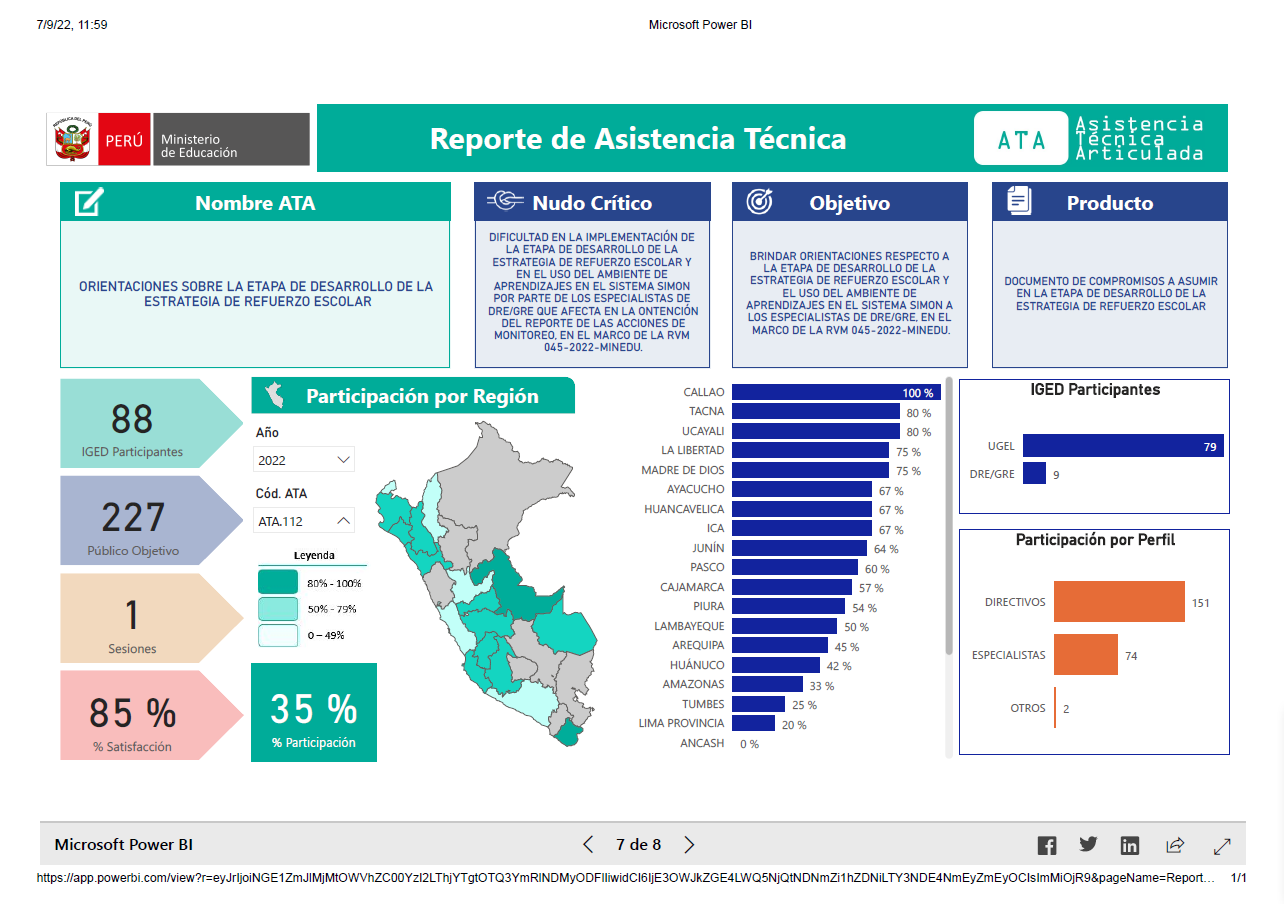Click the Participación por Perfil chart title
Viewport: 1284px width, 904px height.
click(1095, 540)
